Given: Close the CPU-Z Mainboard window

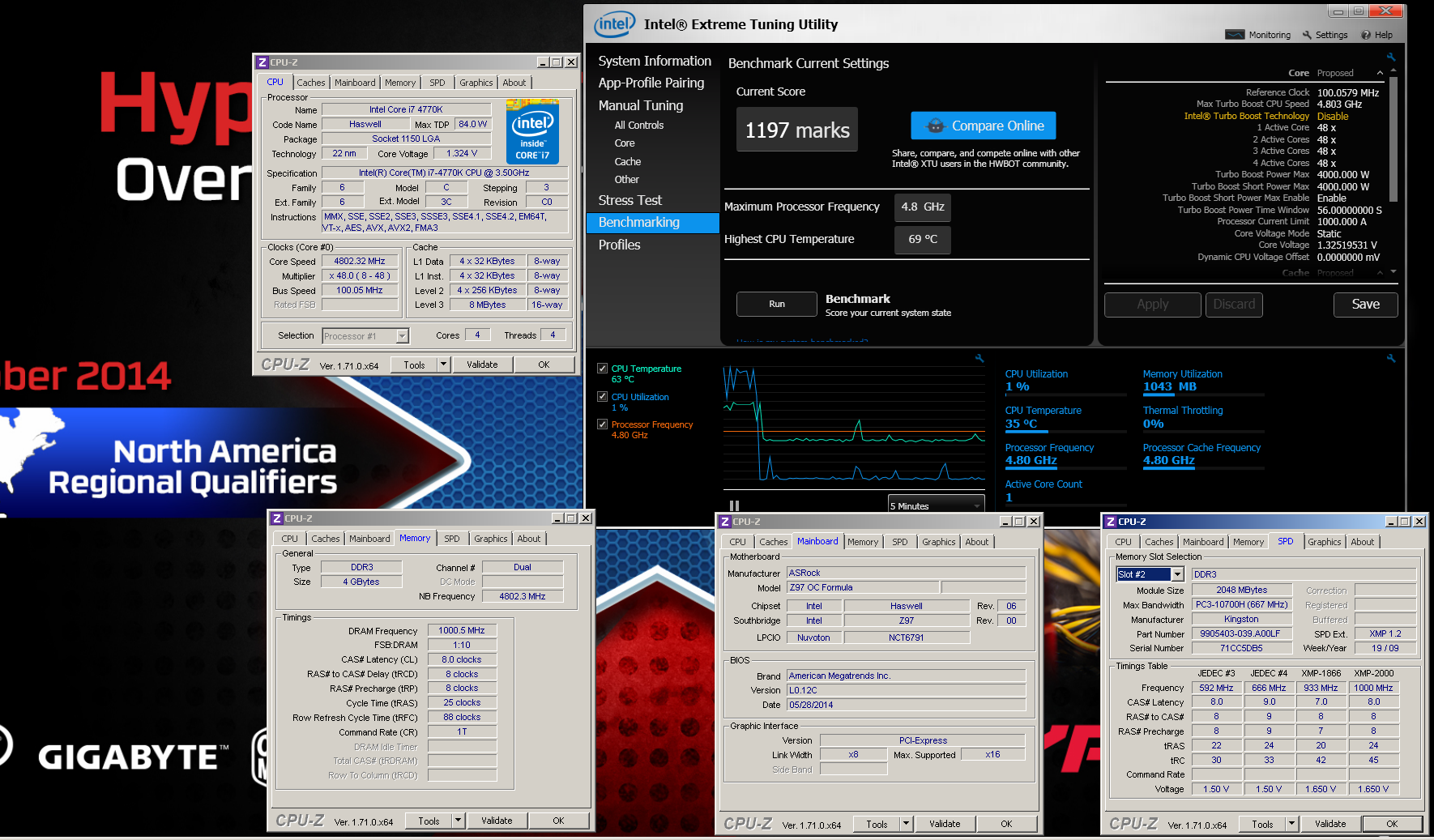Looking at the screenshot, I should click(1034, 522).
